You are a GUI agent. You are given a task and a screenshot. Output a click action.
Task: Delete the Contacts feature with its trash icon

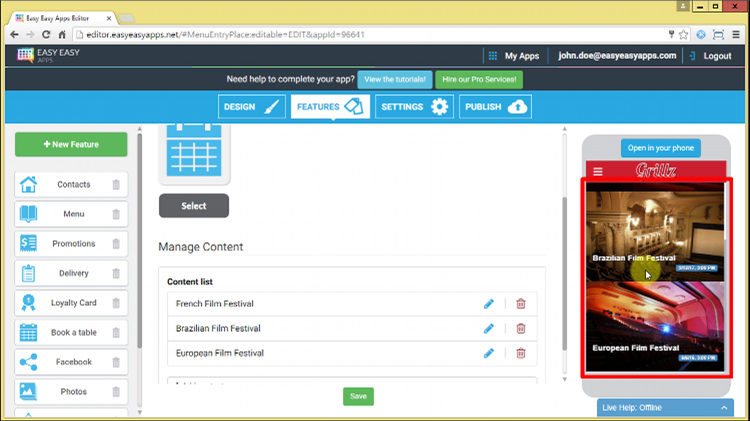pos(116,185)
